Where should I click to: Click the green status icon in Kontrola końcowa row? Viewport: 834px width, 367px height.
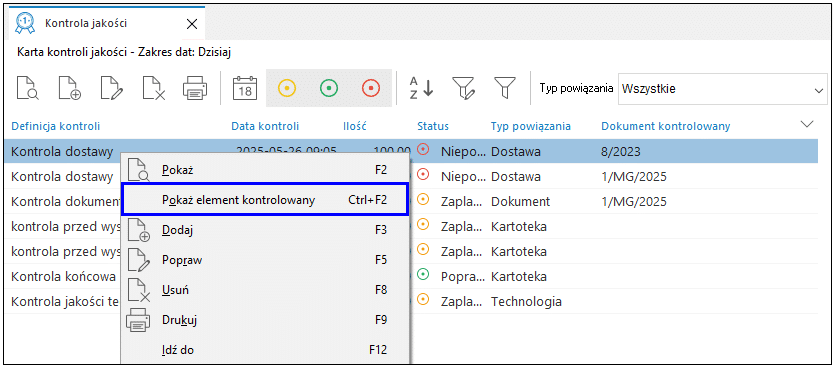(x=423, y=275)
